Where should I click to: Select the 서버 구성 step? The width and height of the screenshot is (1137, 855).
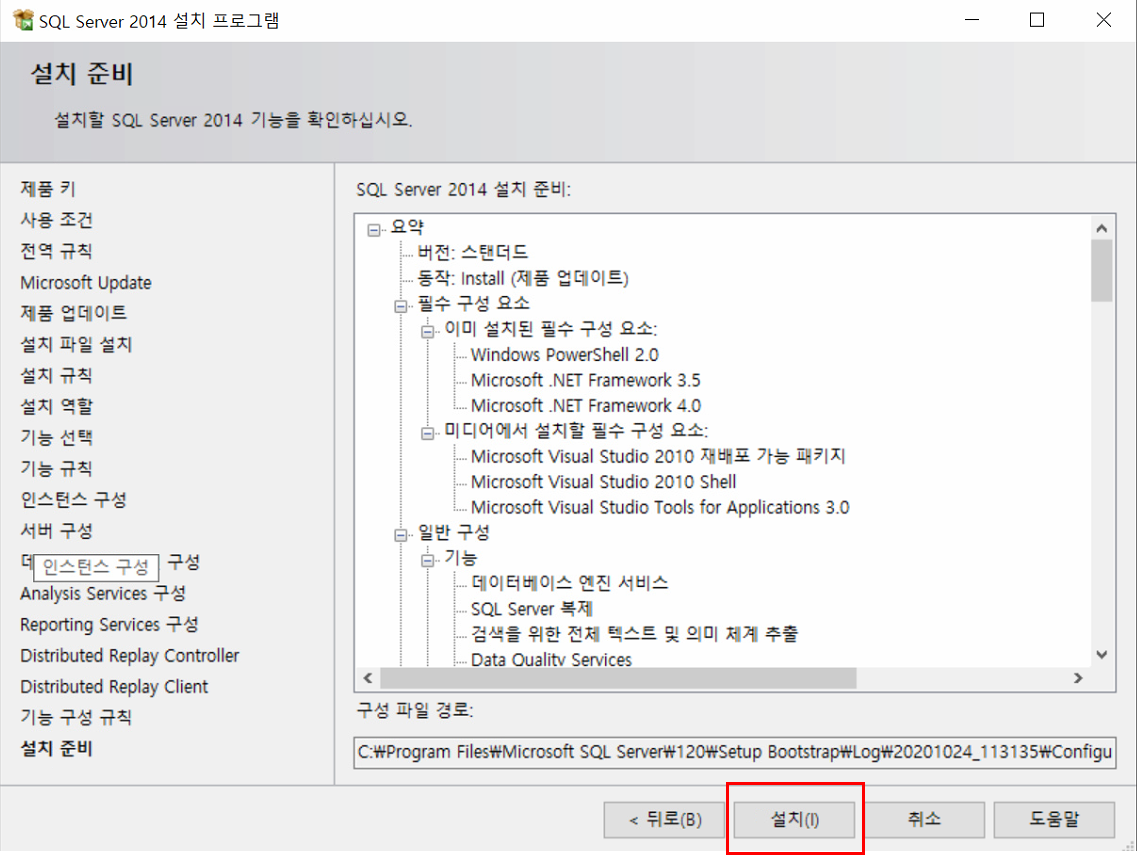[x=57, y=531]
